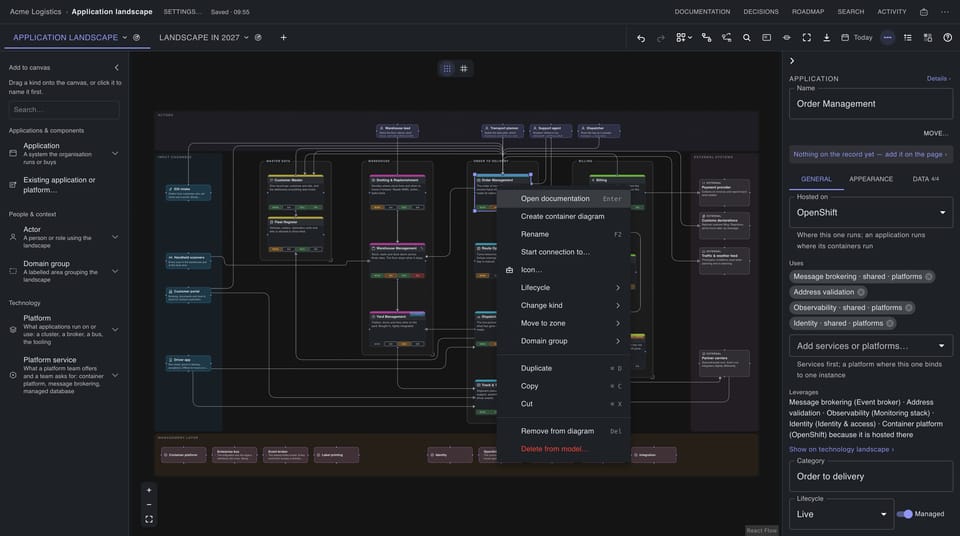
Task: Click the icon beside APPLICATION LANDSCAPE tab
Action: (137, 38)
